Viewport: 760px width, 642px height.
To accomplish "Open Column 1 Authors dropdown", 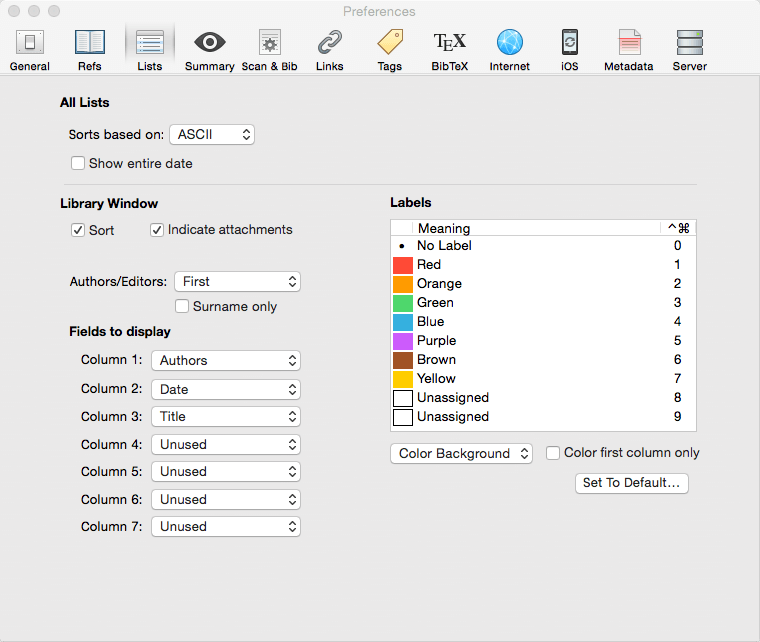I will pyautogui.click(x=226, y=360).
